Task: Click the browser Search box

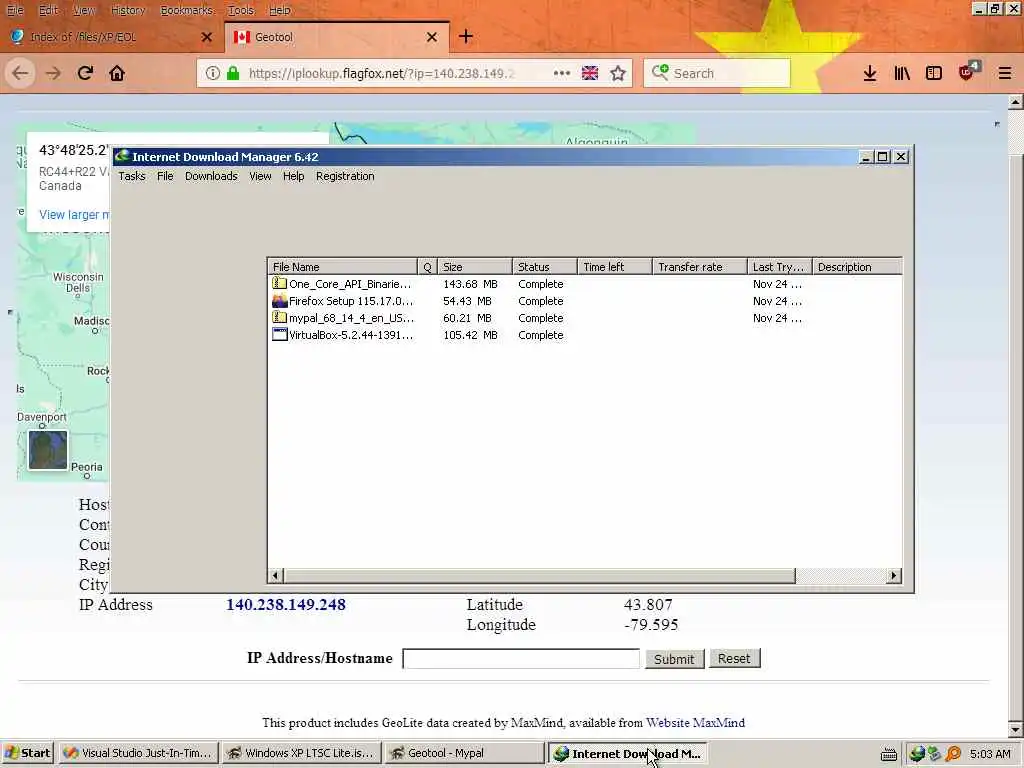Action: pos(717,73)
